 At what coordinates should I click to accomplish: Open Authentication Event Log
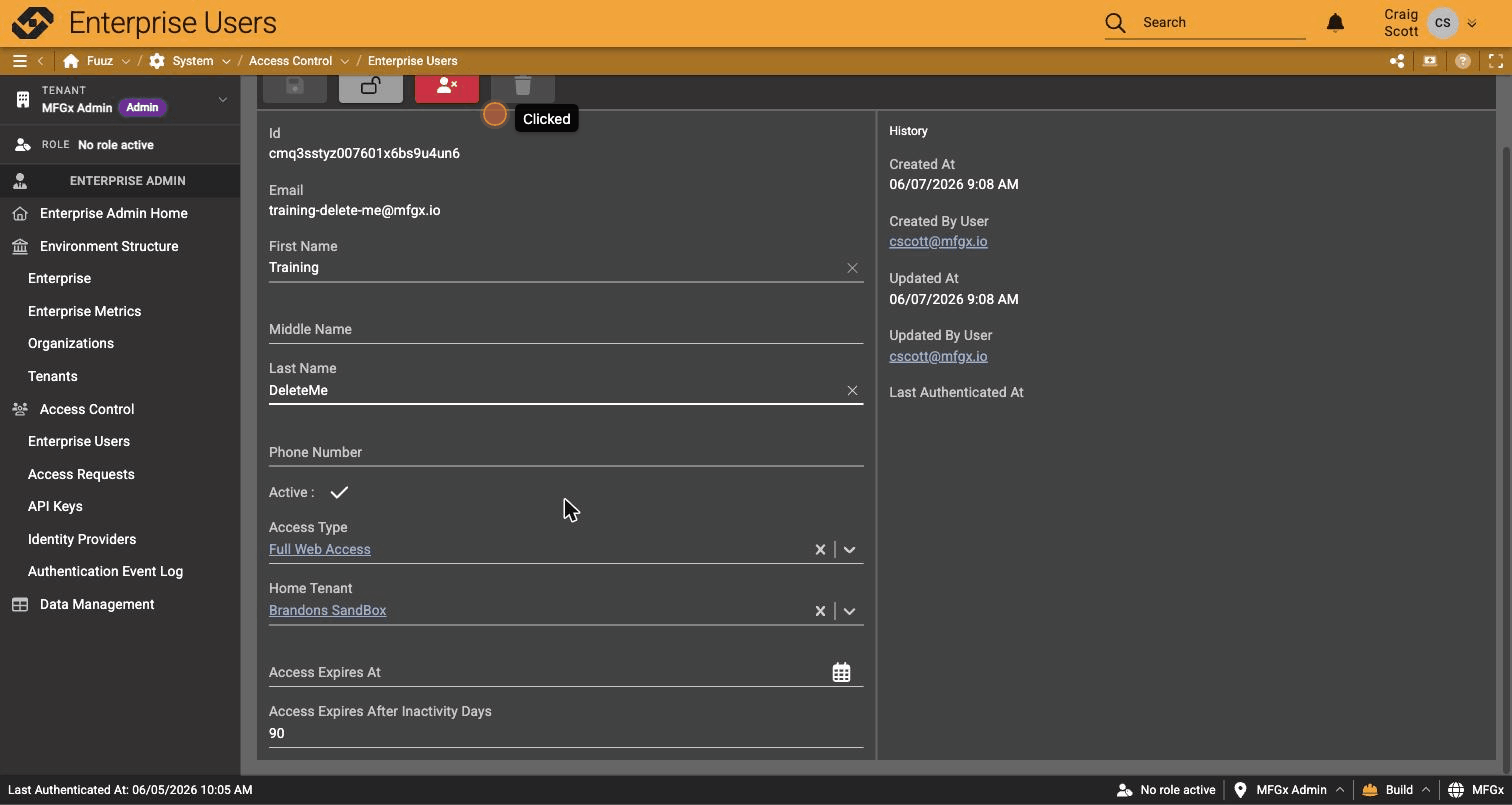[x=106, y=572]
